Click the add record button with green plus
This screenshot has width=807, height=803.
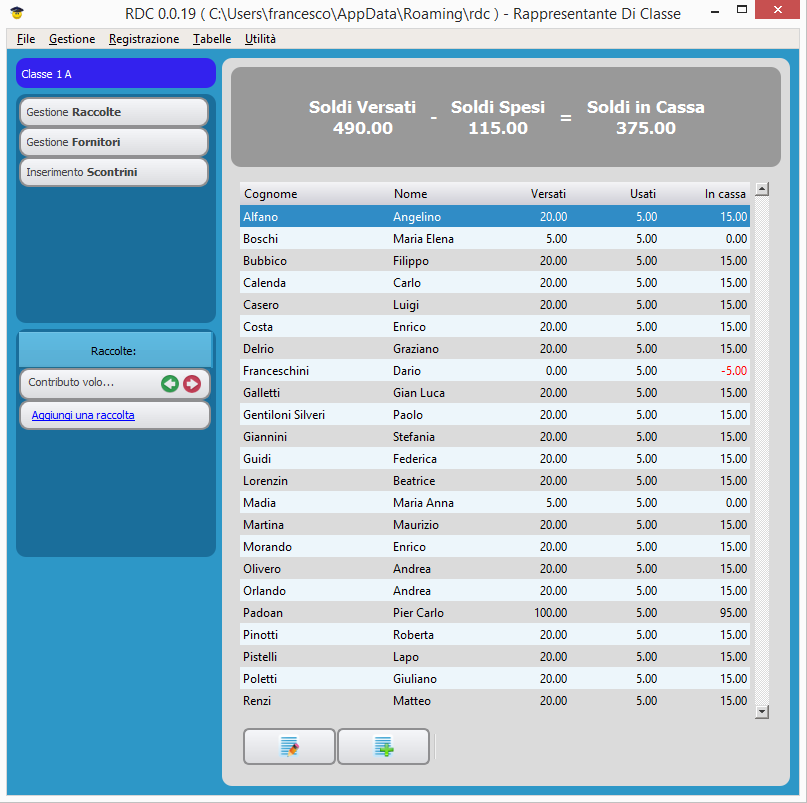pos(383,746)
